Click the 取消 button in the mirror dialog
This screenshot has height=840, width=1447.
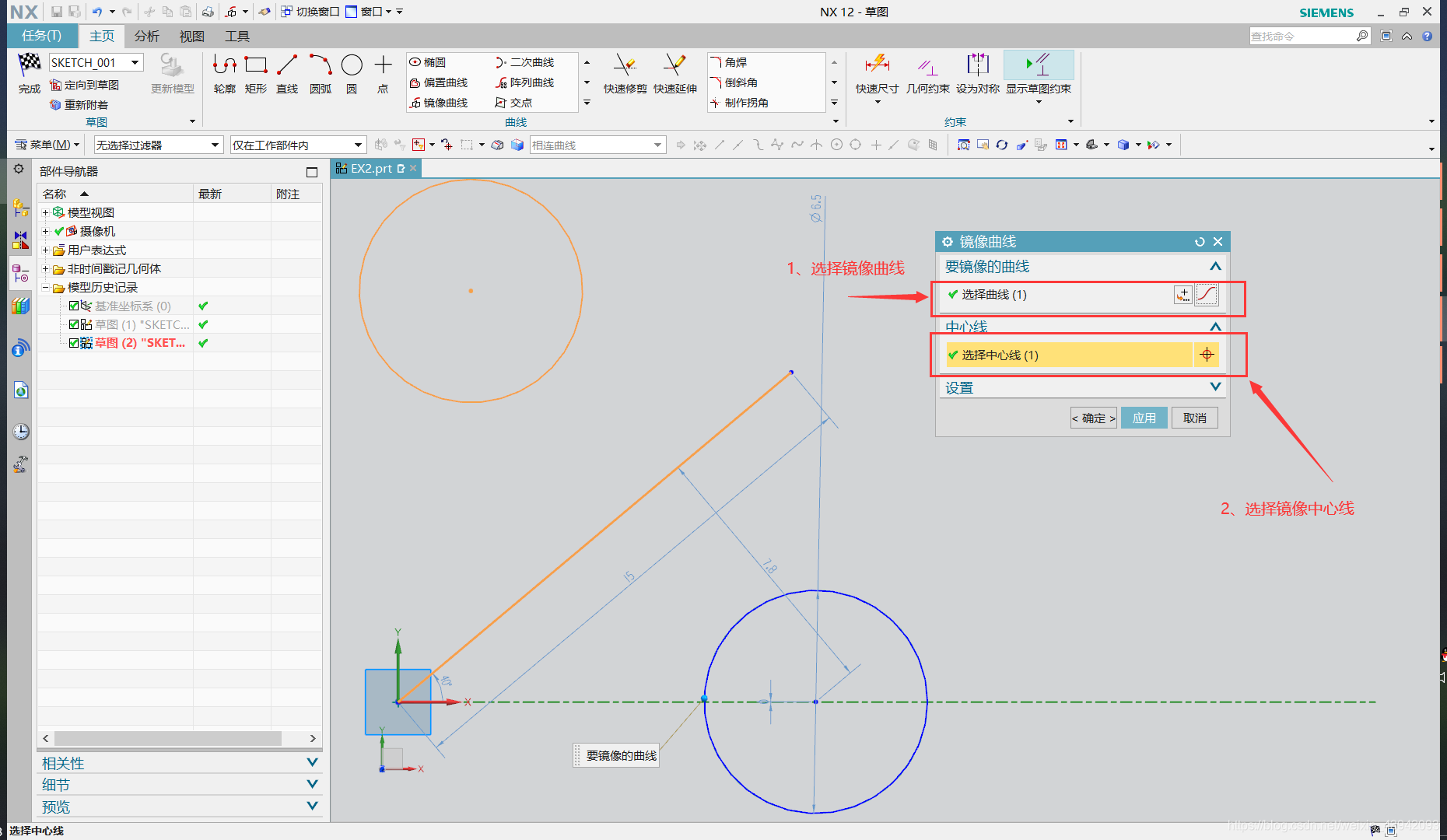(1194, 418)
